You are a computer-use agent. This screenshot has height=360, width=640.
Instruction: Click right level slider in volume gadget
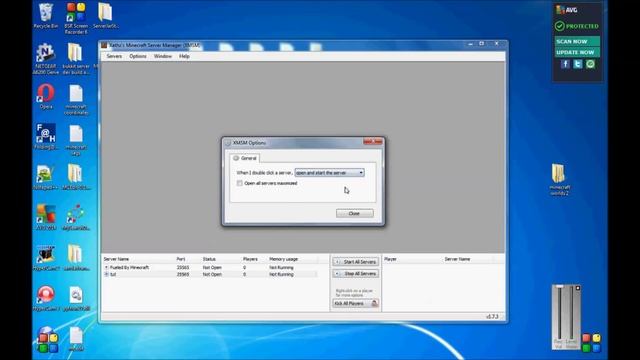point(571,314)
